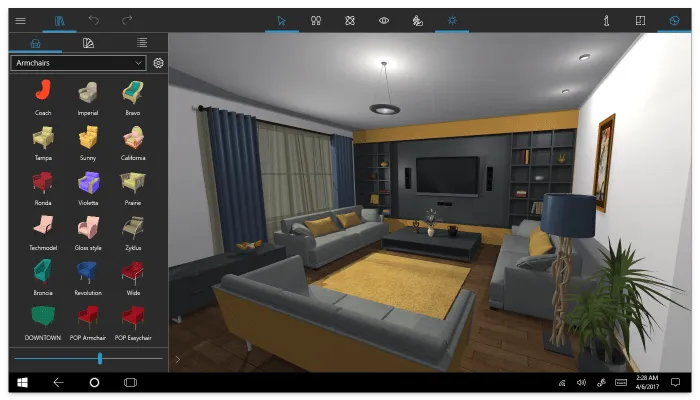
Task: Select the look-around eye tool
Action: point(384,21)
